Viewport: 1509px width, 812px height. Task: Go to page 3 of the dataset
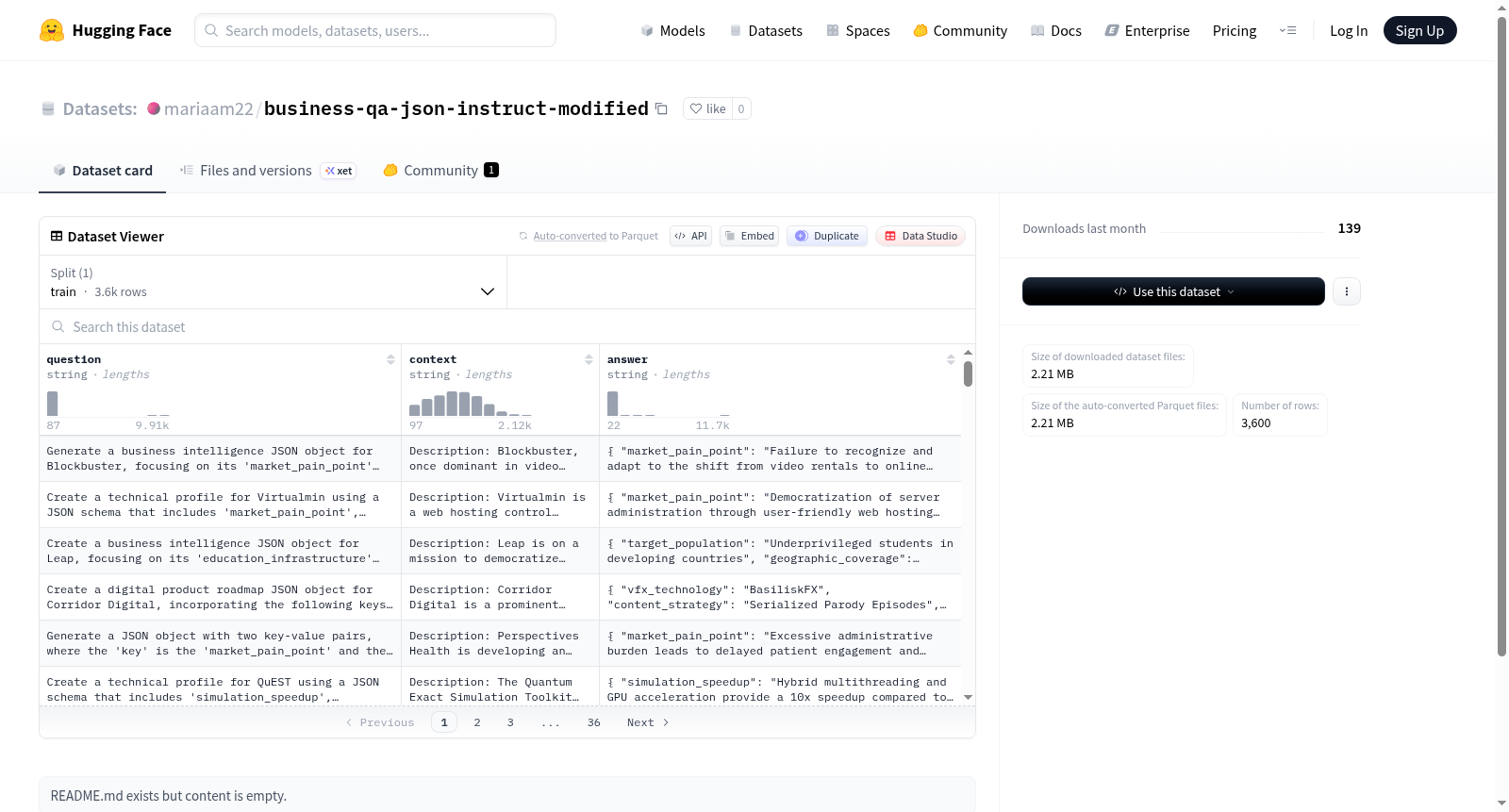pyautogui.click(x=510, y=722)
